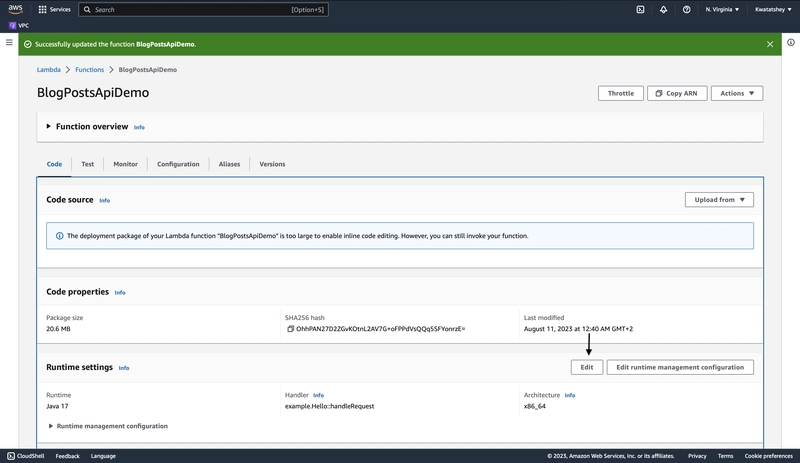Open the Services grid menu

(55, 9)
